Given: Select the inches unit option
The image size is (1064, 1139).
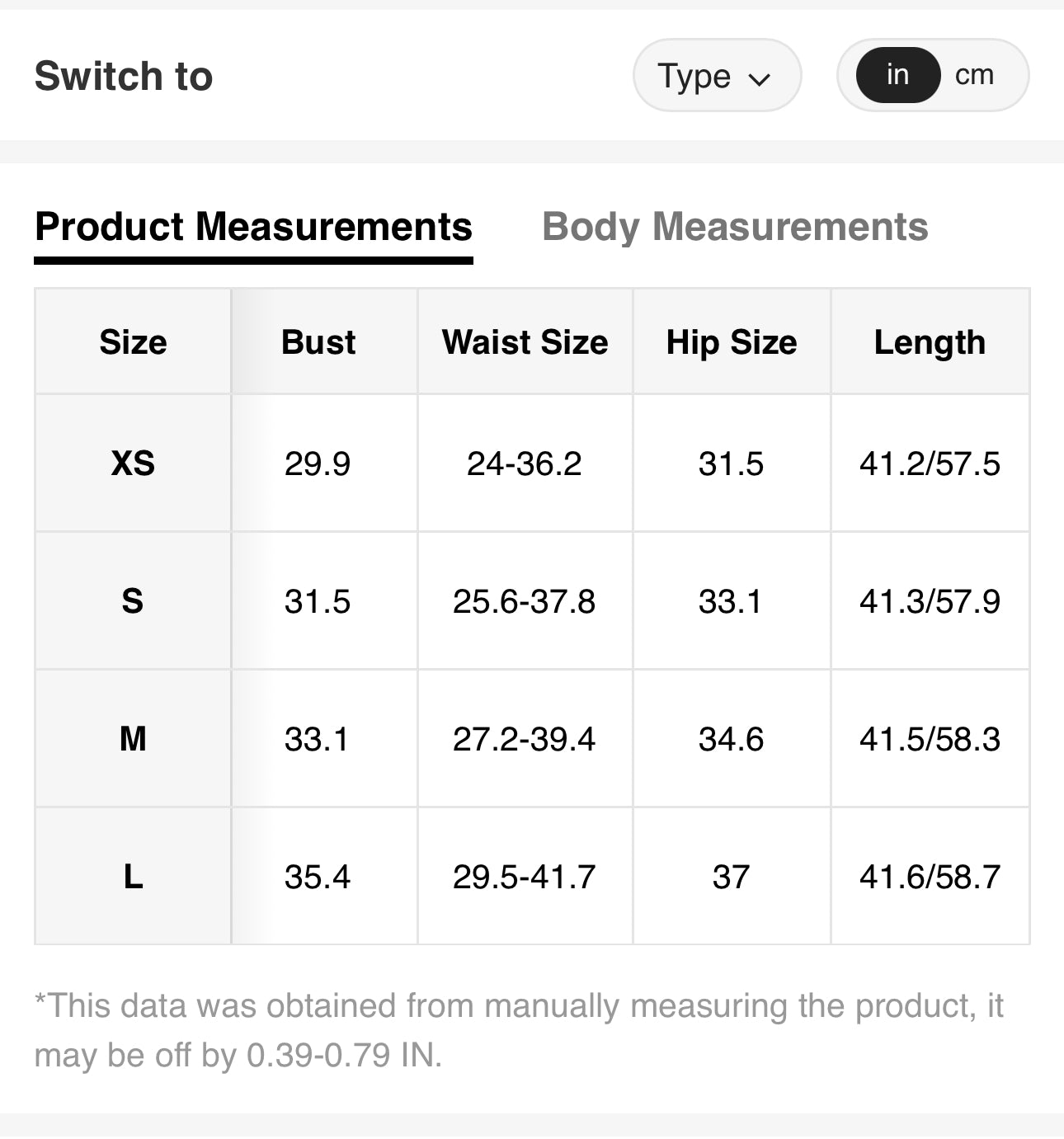Looking at the screenshot, I should [897, 75].
